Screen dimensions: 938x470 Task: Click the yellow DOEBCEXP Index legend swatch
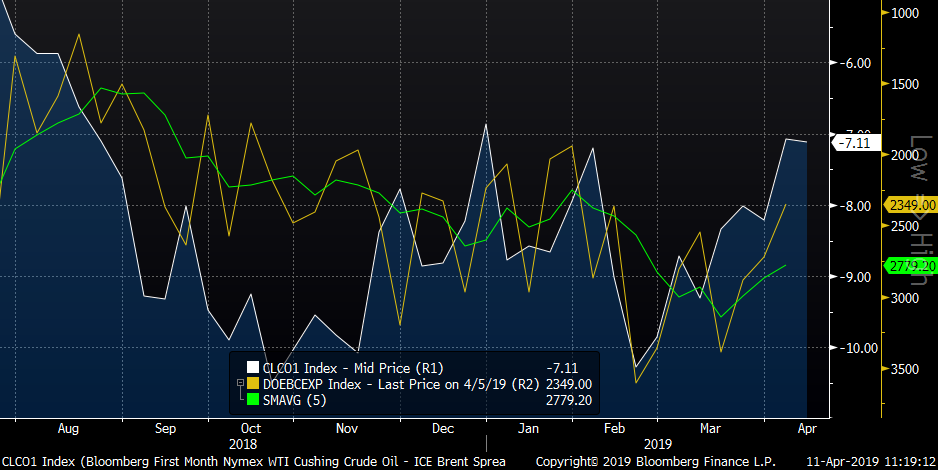click(253, 384)
